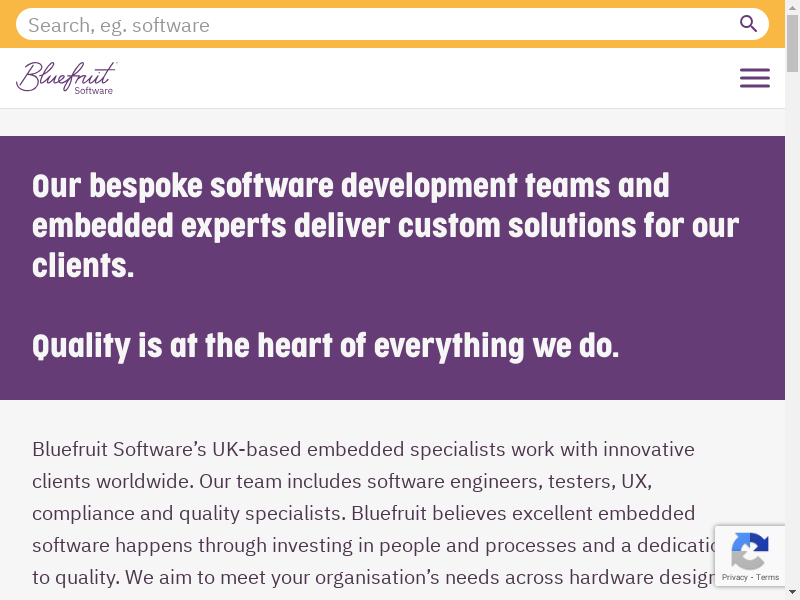Click the 'Quality is at the heart' heading line
Screen dimensions: 800x600
(326, 346)
